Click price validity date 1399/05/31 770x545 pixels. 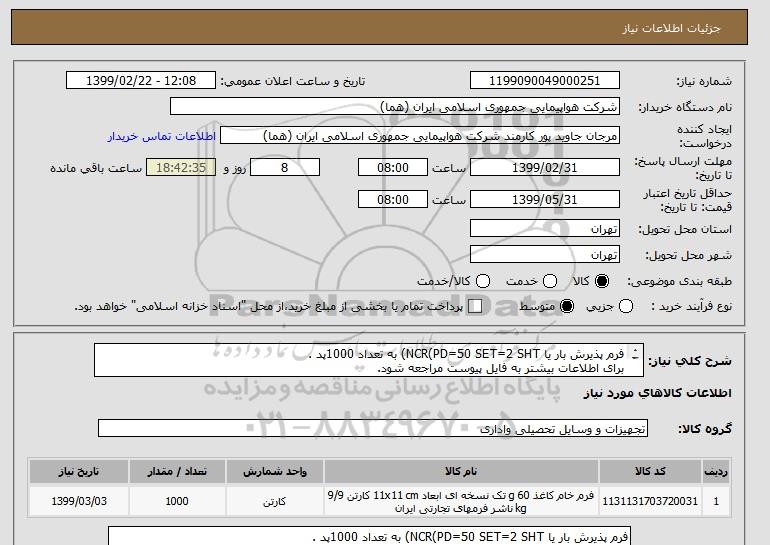(545, 199)
